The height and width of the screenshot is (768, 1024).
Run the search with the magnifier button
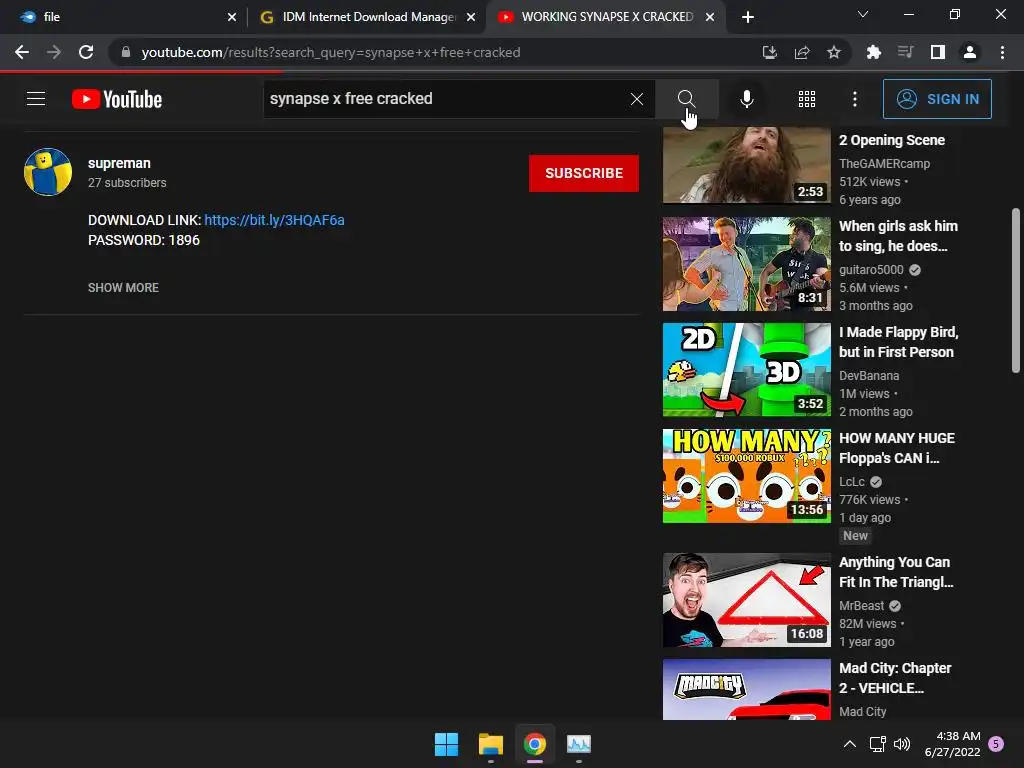coord(686,99)
